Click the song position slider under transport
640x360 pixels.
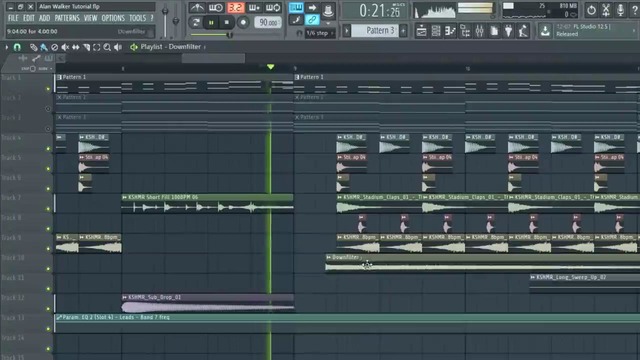(x=211, y=35)
